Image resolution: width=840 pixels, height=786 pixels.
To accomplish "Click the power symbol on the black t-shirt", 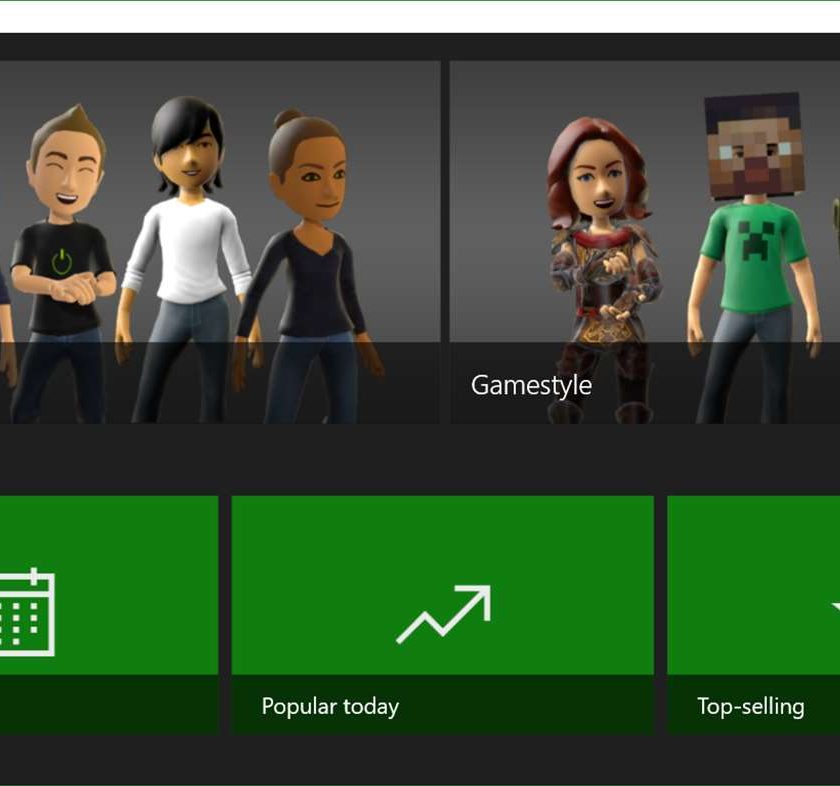I will 62,262.
